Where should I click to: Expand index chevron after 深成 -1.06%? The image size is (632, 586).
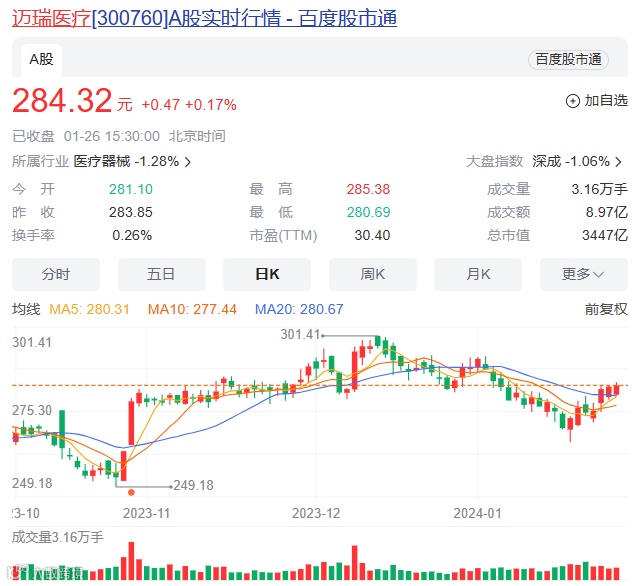coord(619,162)
